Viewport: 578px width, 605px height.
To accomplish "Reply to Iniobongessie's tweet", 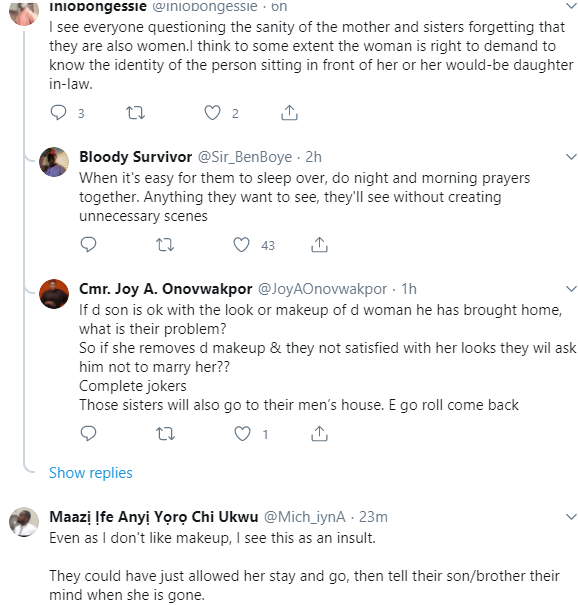I will pos(59,113).
